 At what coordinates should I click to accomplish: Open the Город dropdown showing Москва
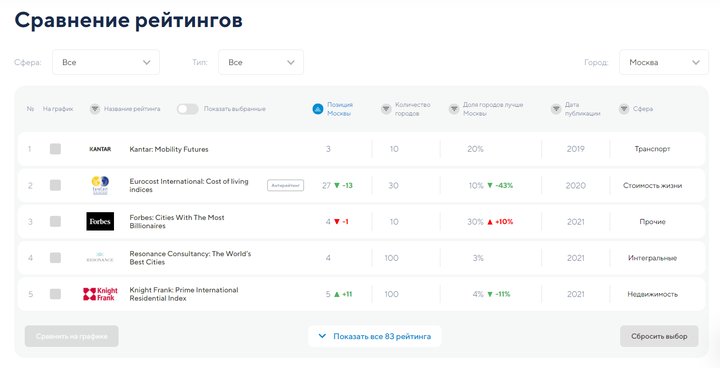point(664,62)
